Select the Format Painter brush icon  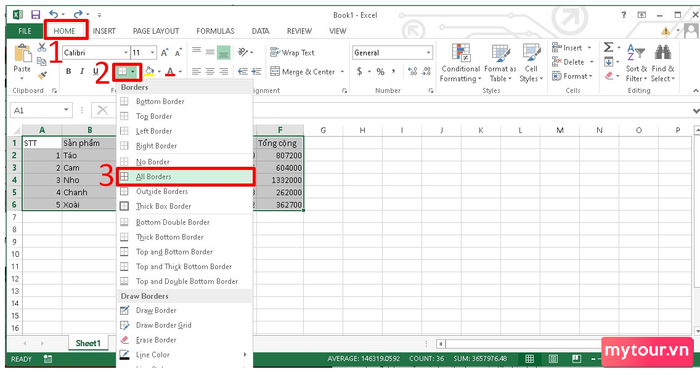(x=42, y=75)
